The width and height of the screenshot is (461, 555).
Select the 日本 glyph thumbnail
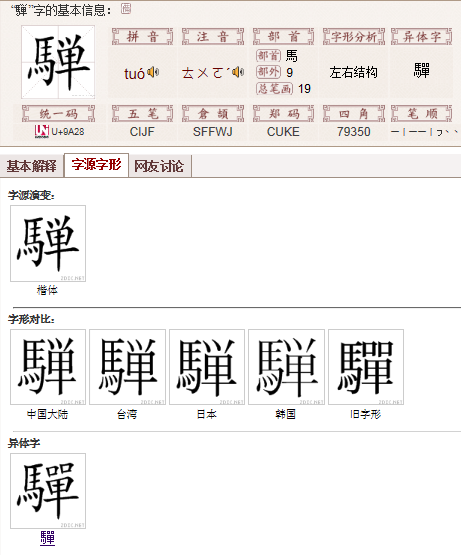click(207, 367)
